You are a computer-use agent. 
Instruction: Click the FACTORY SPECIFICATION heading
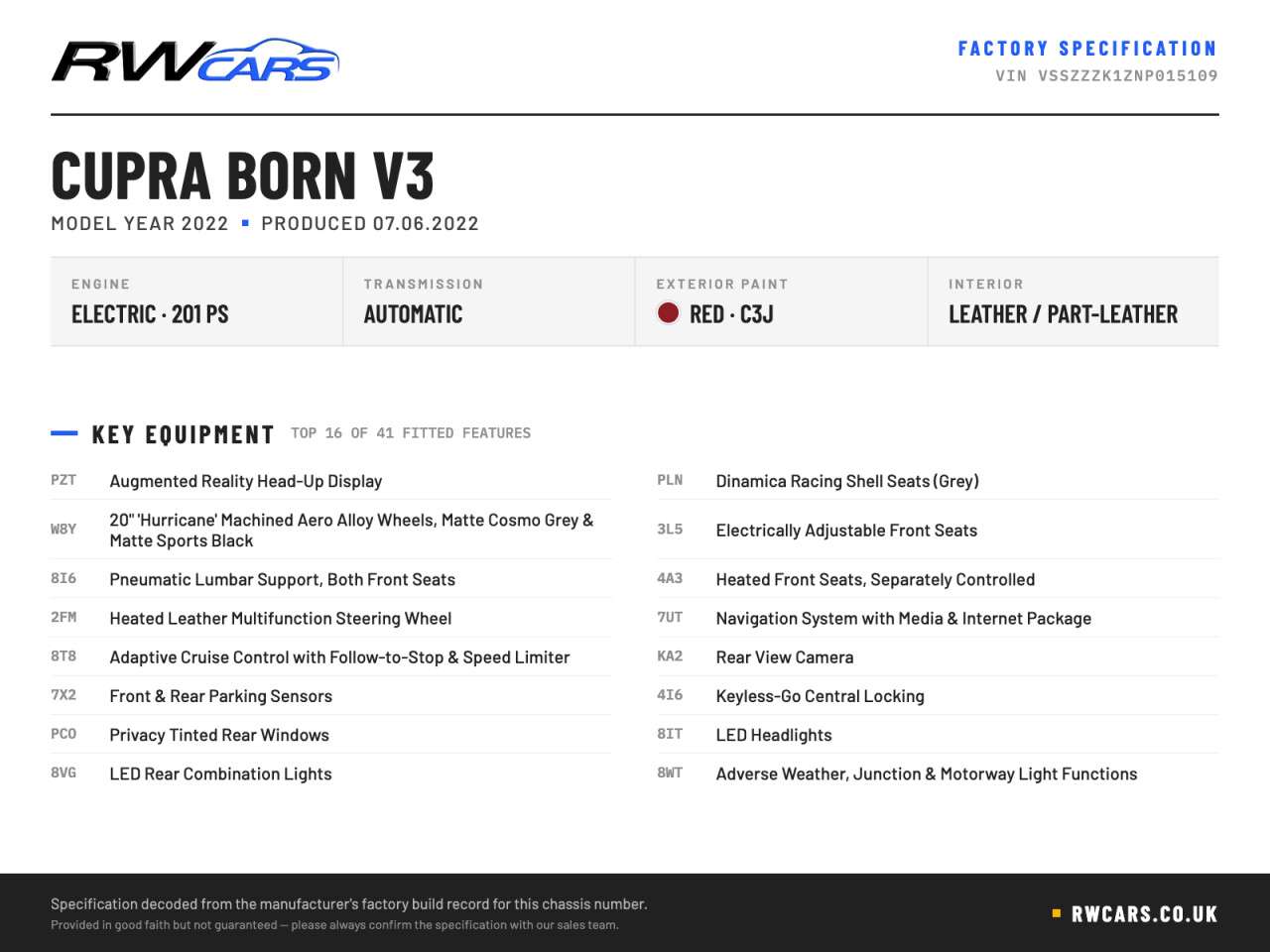point(1087,48)
